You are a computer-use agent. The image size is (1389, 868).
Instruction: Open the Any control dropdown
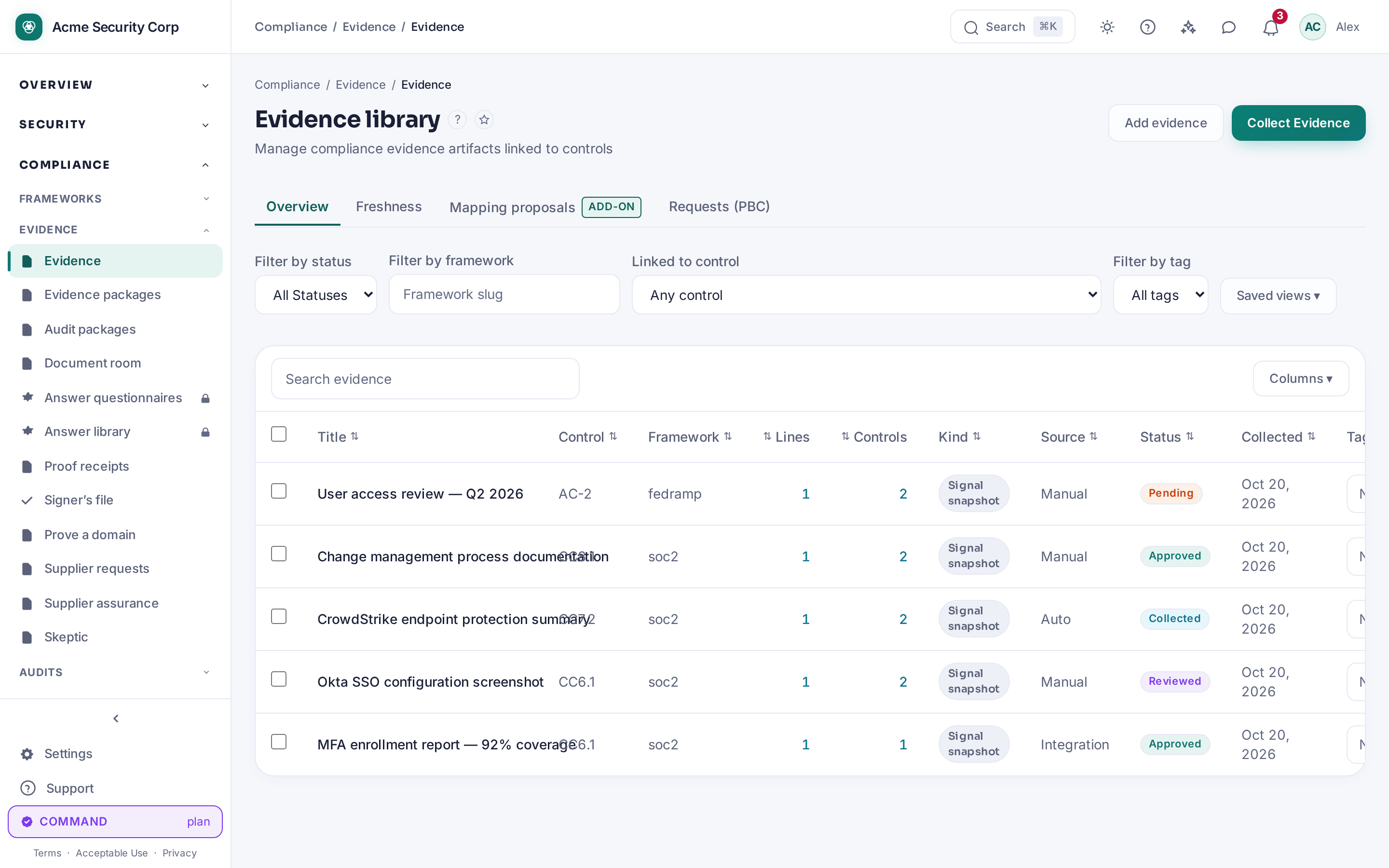[x=866, y=295]
